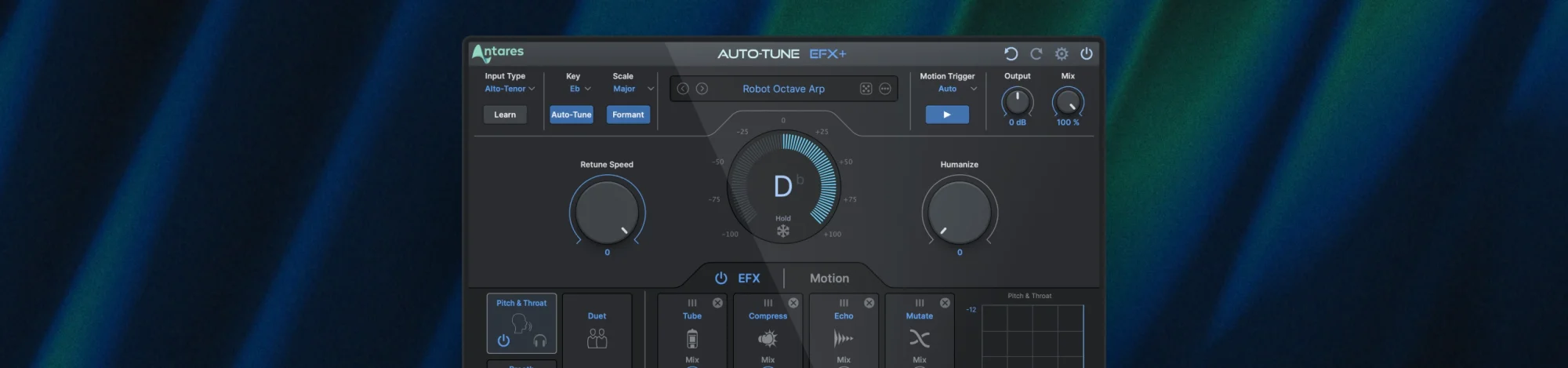Click the Antares logo
The image size is (1568, 368).
497,53
